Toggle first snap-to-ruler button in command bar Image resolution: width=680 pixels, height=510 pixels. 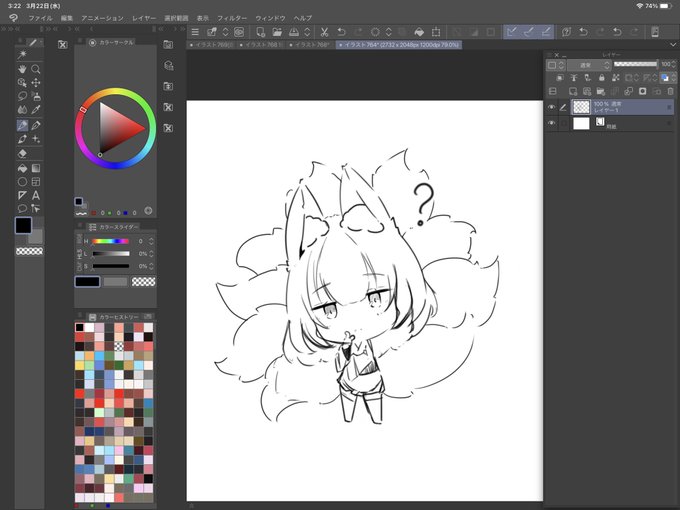512,32
